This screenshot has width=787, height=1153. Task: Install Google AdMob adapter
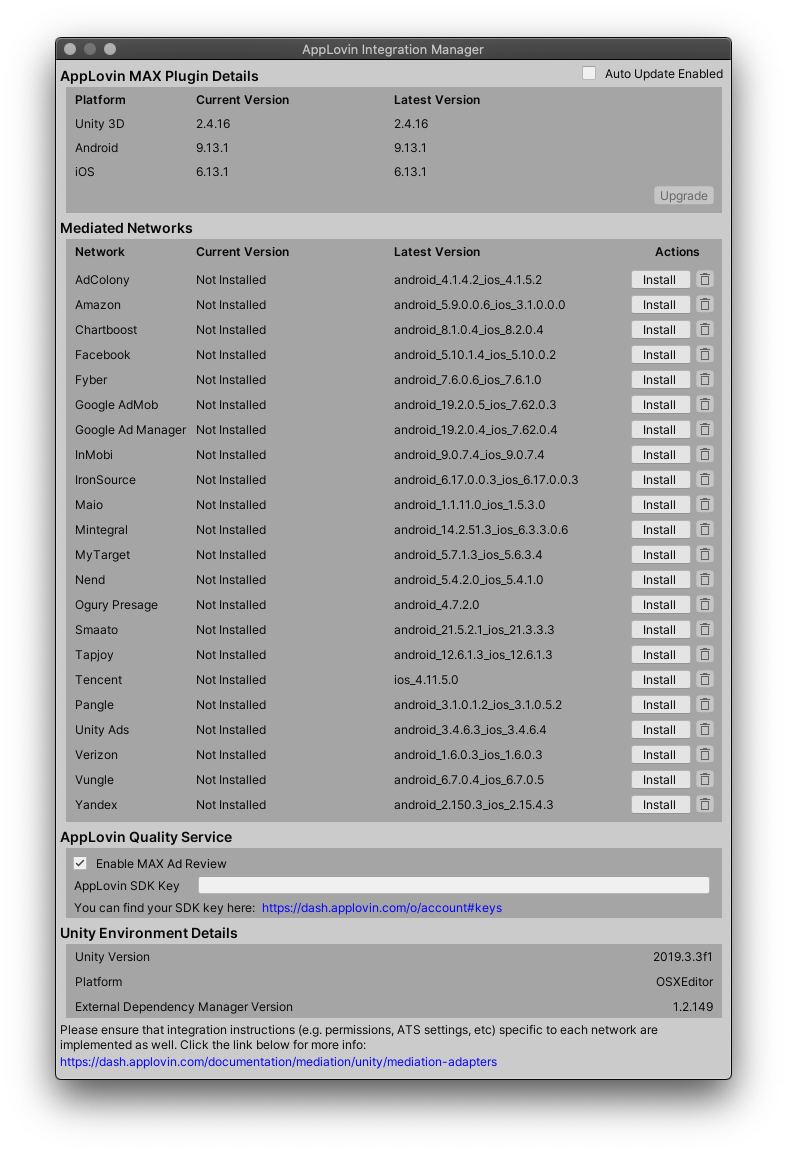660,404
